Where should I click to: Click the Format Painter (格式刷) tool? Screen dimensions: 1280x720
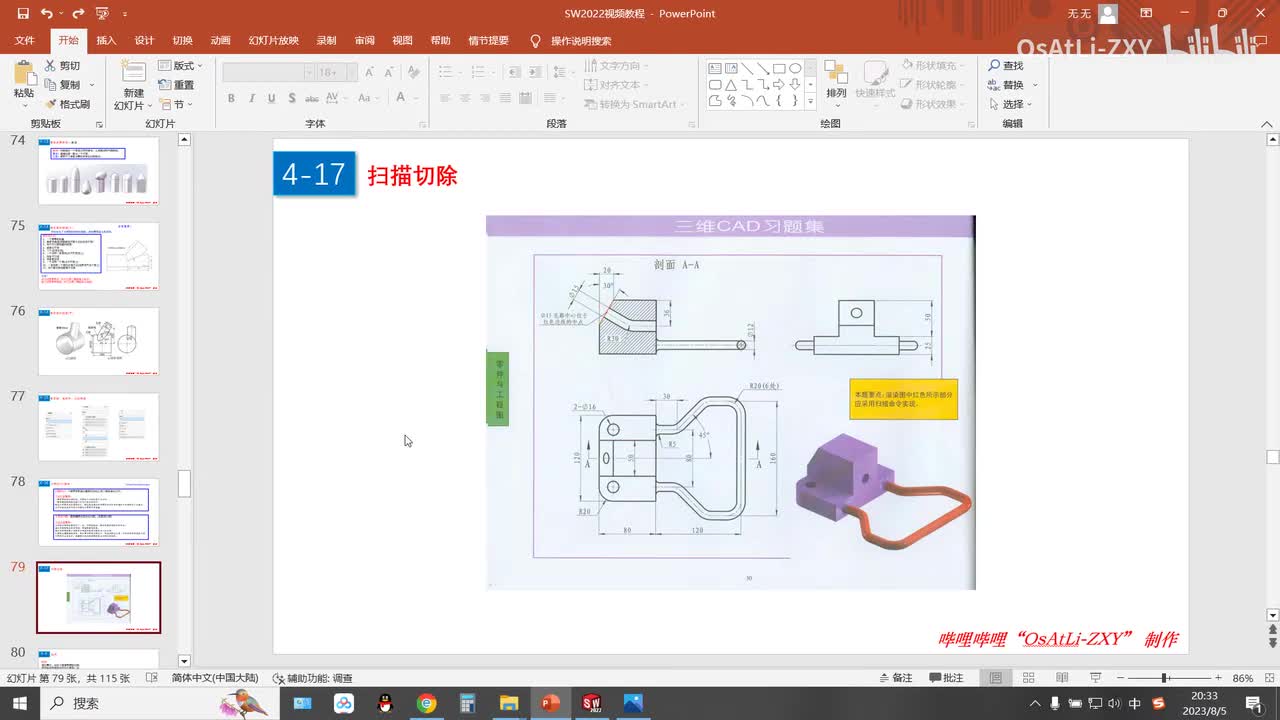click(x=67, y=104)
